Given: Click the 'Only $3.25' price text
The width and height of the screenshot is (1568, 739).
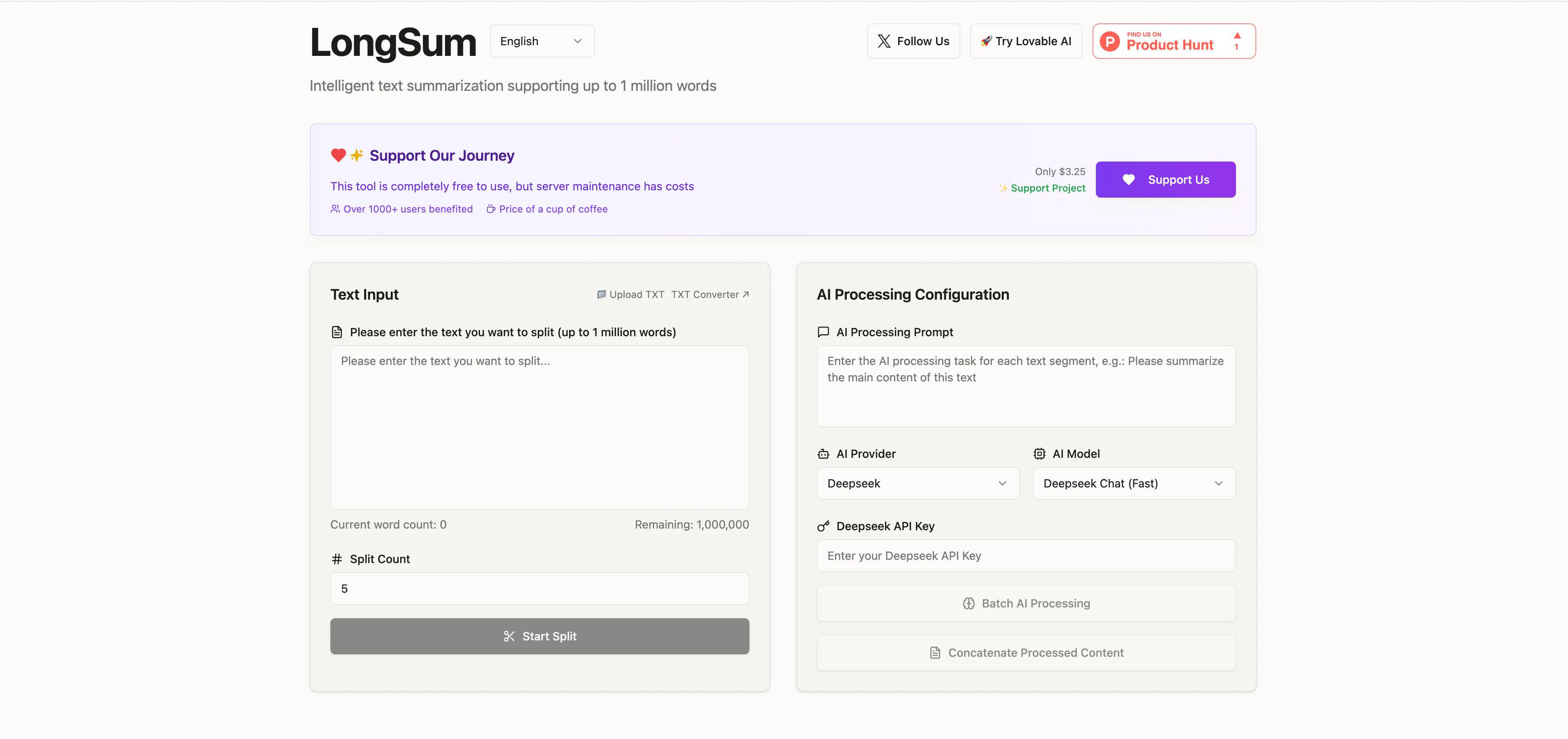Looking at the screenshot, I should pos(1060,172).
